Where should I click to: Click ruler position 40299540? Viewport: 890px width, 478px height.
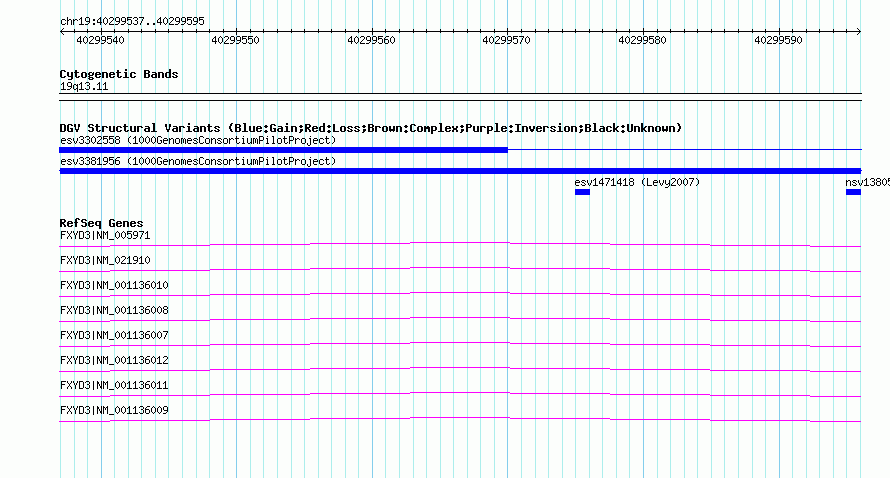tap(100, 40)
